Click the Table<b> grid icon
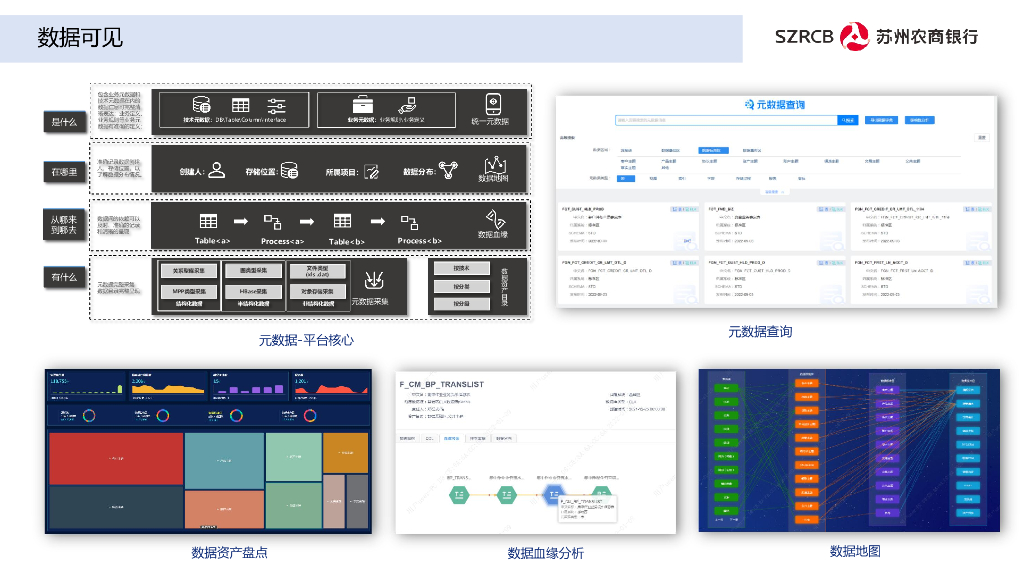The height and width of the screenshot is (574, 1024). (342, 221)
